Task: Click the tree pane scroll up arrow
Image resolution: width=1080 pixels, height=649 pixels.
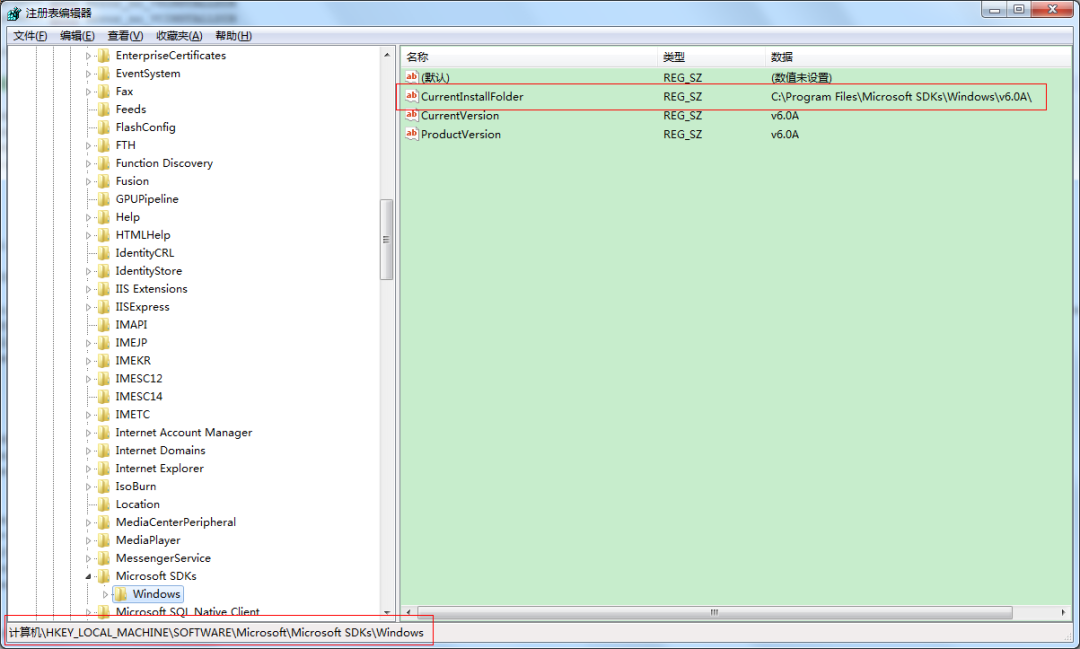Action: pyautogui.click(x=386, y=54)
